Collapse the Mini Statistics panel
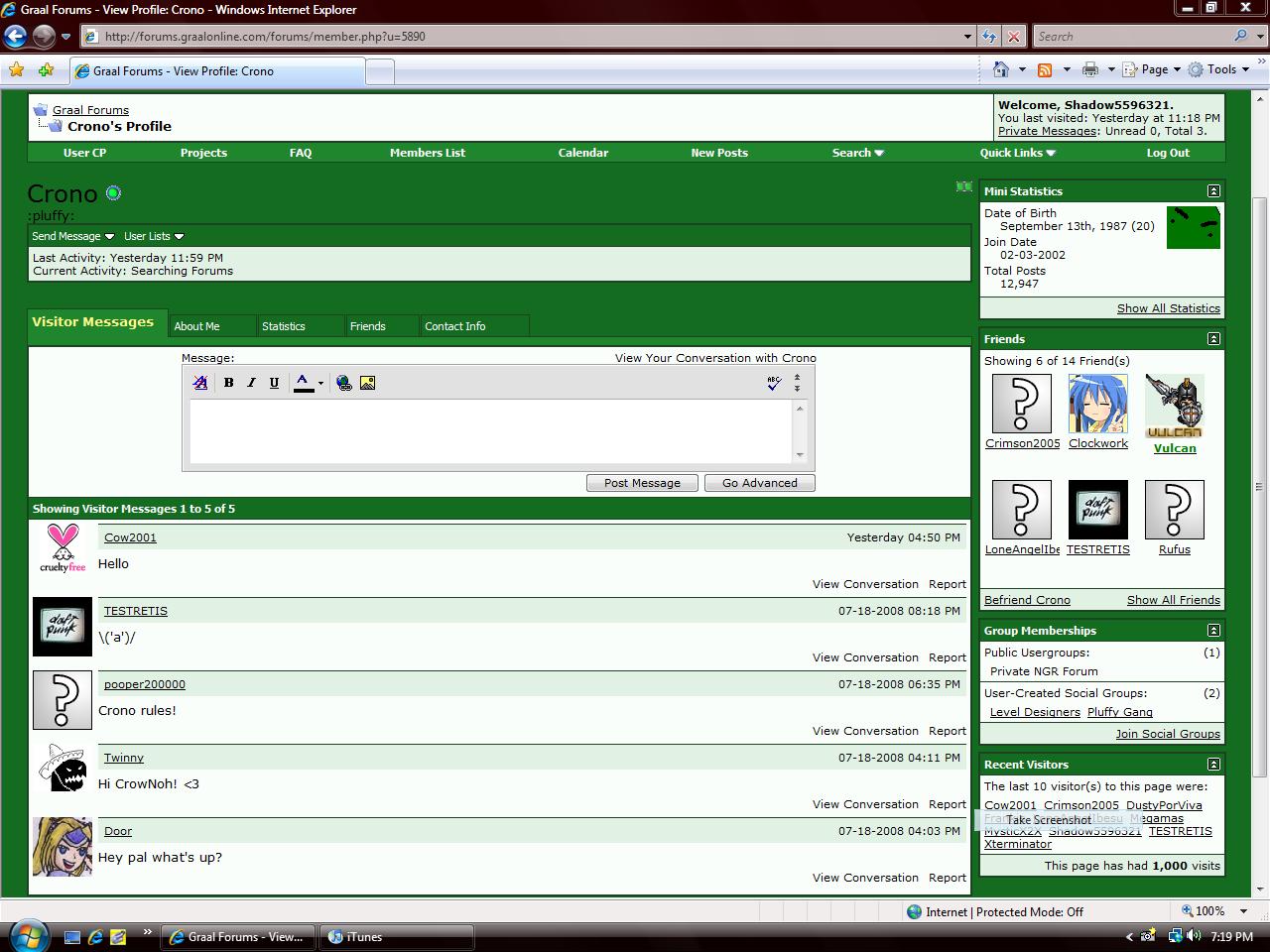The width and height of the screenshot is (1270, 952). tap(1212, 191)
